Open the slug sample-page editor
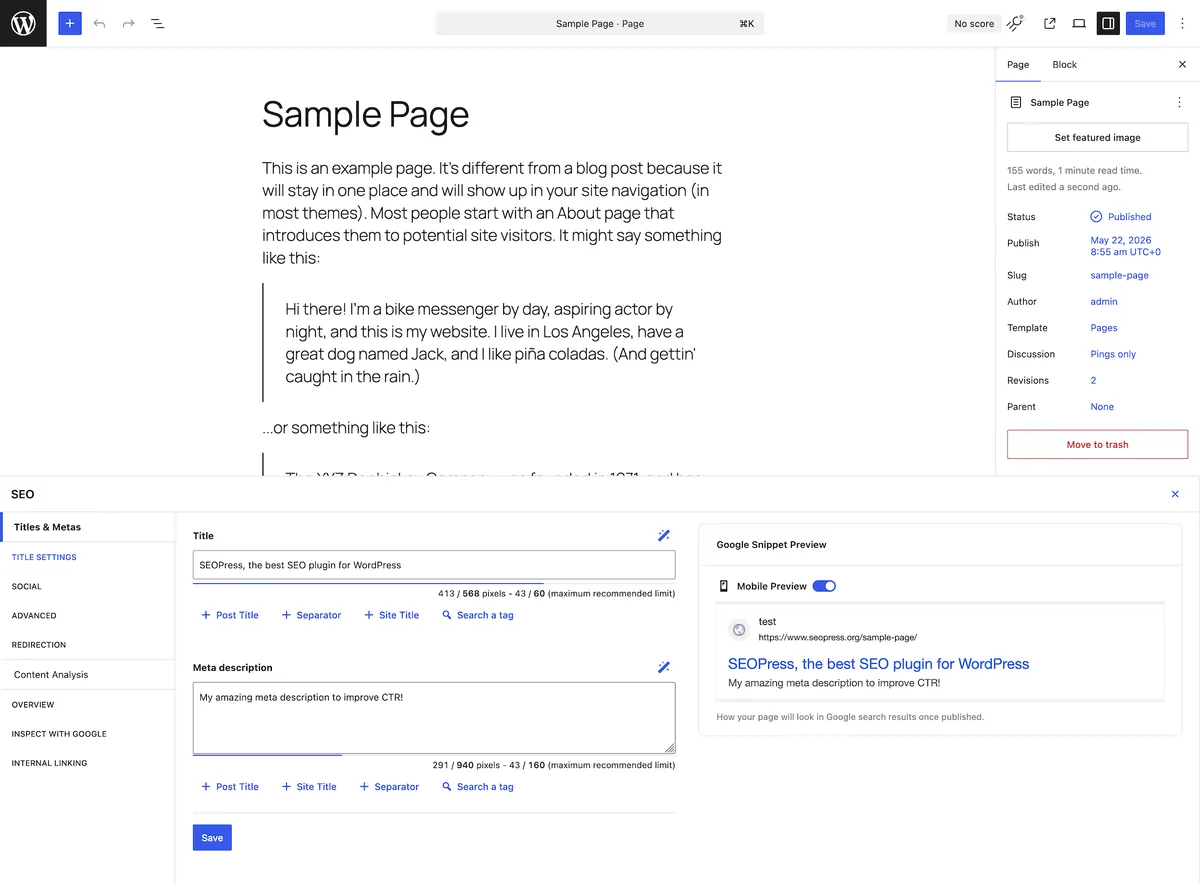 [1119, 275]
